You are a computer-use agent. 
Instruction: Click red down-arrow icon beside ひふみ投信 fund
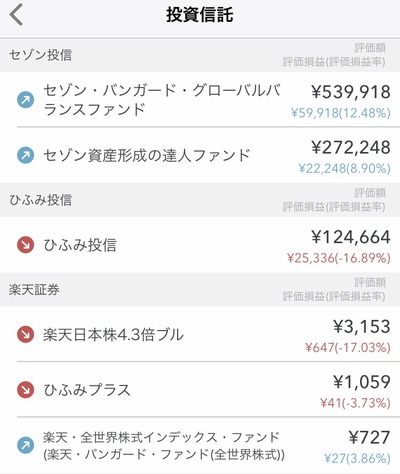[26, 245]
